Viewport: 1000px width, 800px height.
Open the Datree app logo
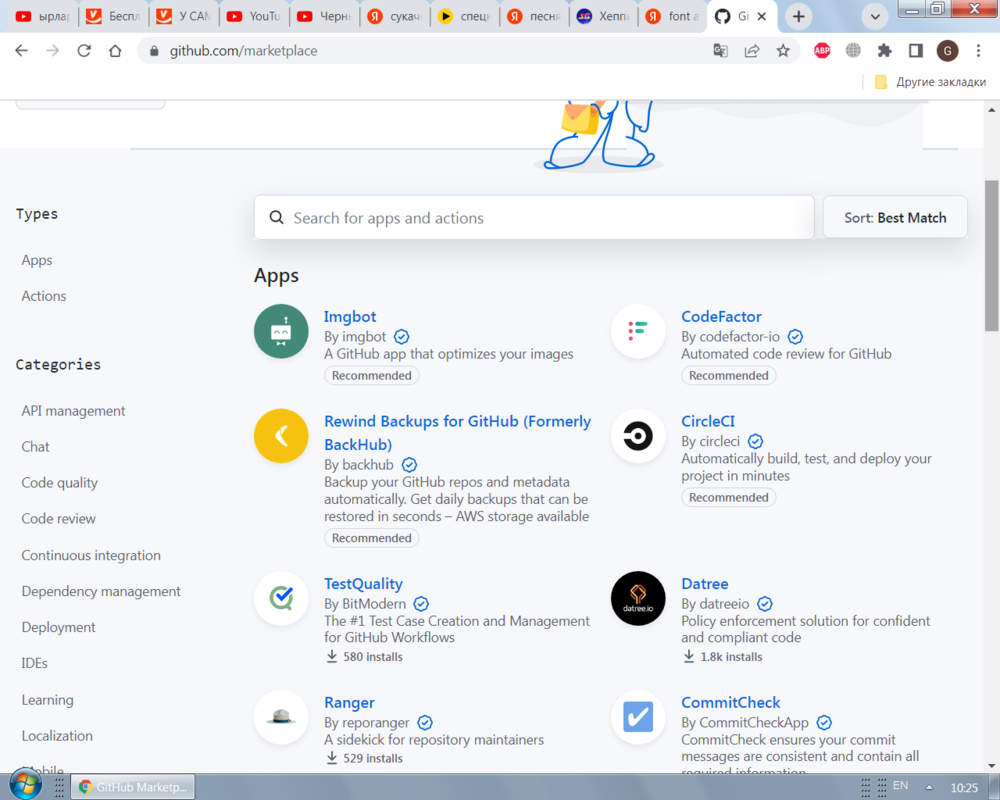(638, 598)
